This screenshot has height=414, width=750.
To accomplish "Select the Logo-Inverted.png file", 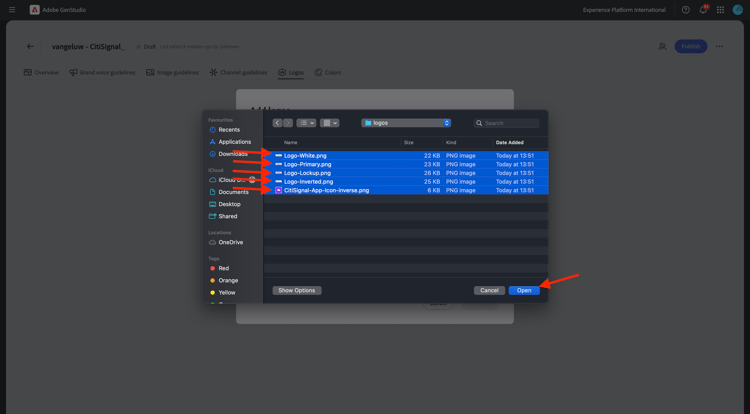I will (x=406, y=181).
